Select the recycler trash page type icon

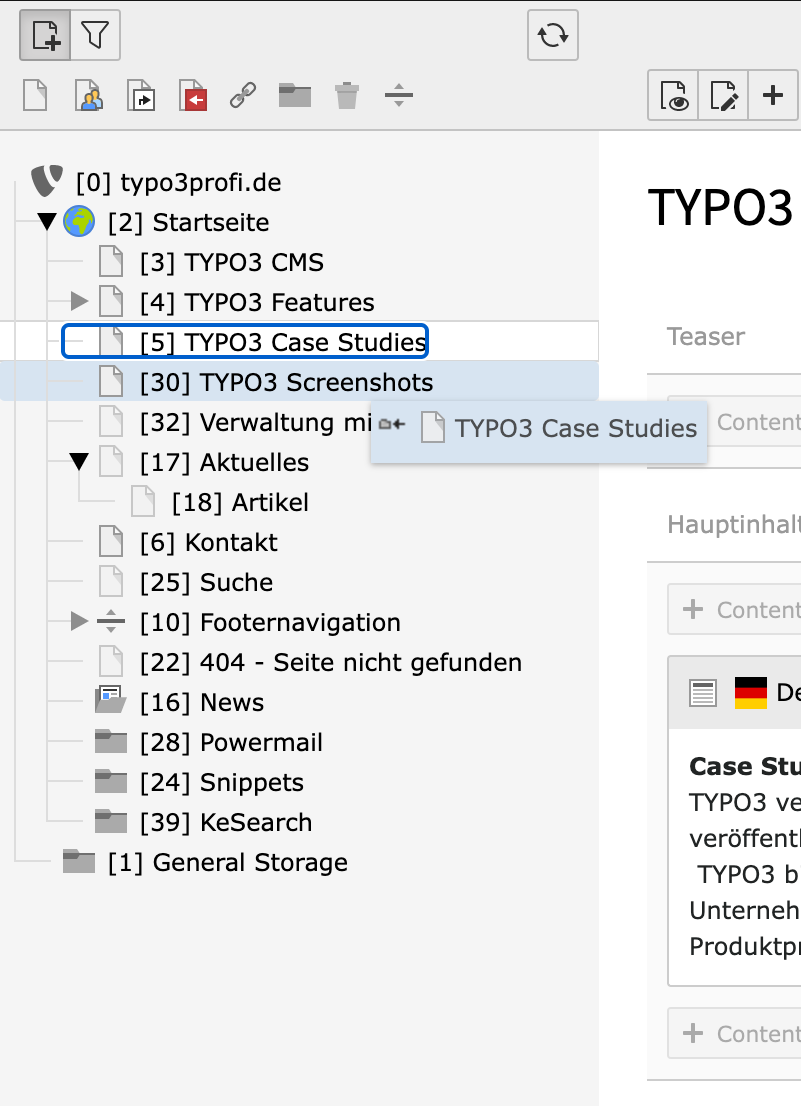(x=347, y=95)
